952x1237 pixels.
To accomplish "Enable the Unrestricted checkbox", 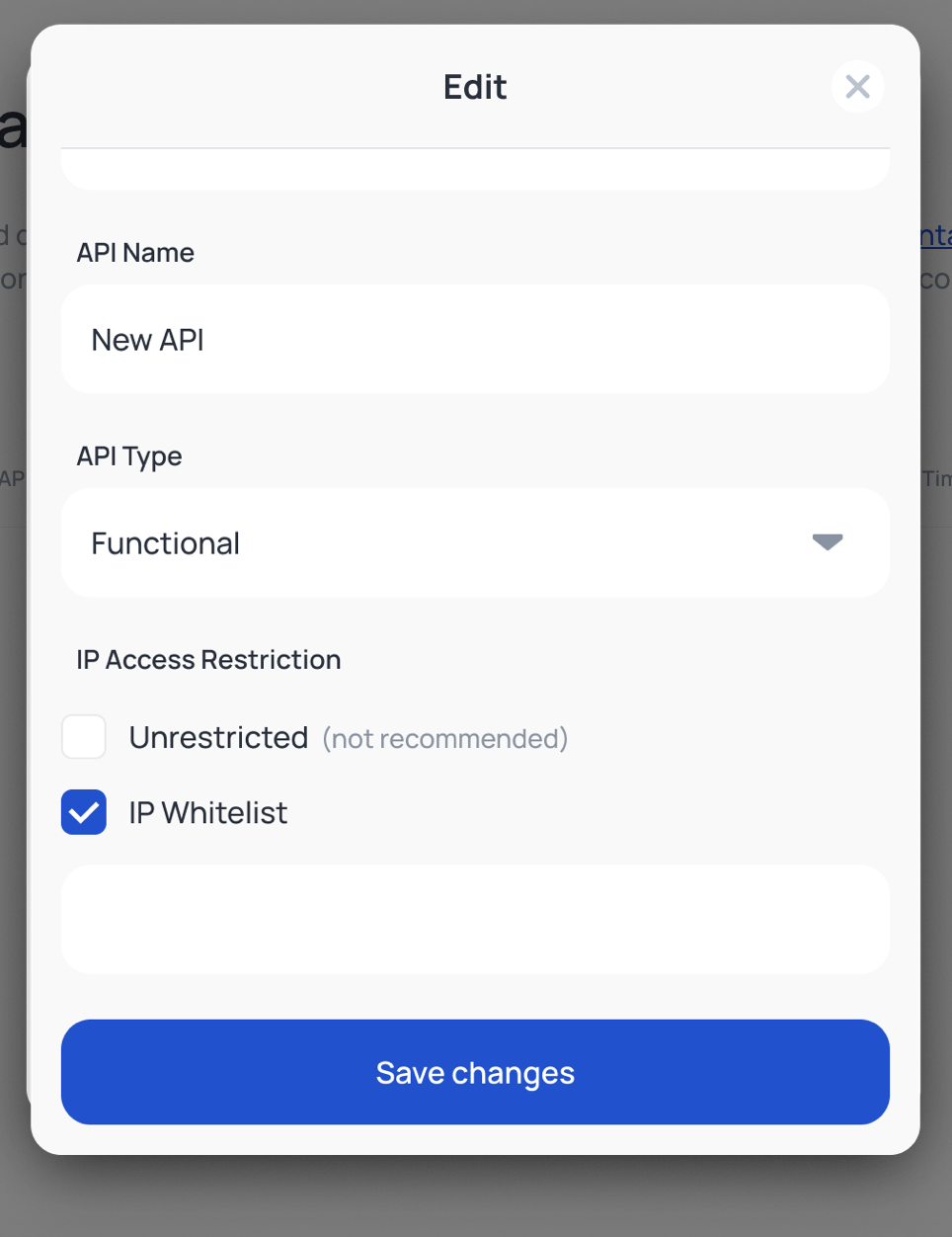I will pyautogui.click(x=84, y=737).
